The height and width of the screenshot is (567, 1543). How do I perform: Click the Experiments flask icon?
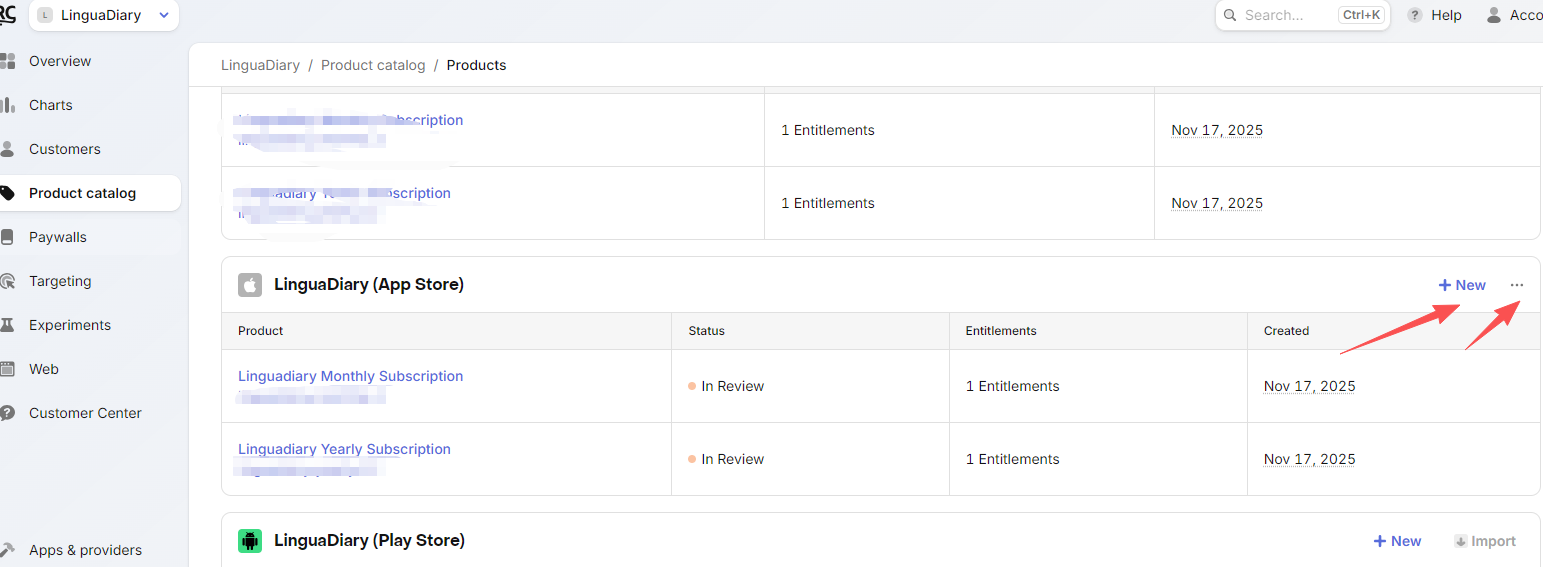coord(8,325)
